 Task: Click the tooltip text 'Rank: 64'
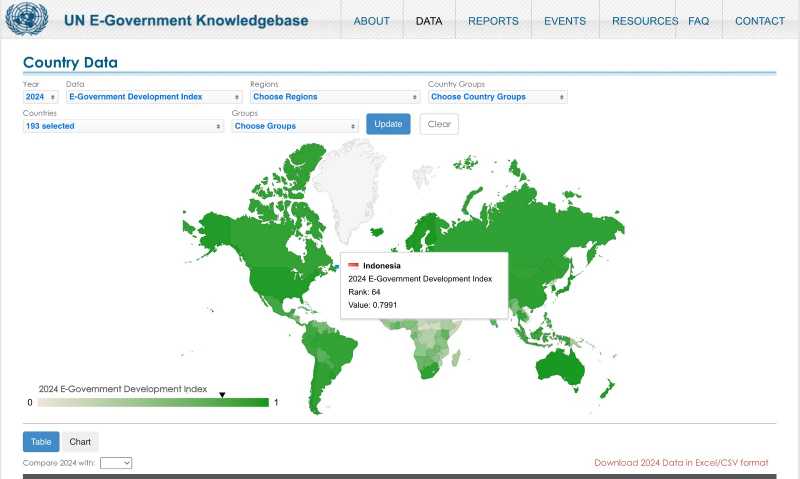click(364, 292)
